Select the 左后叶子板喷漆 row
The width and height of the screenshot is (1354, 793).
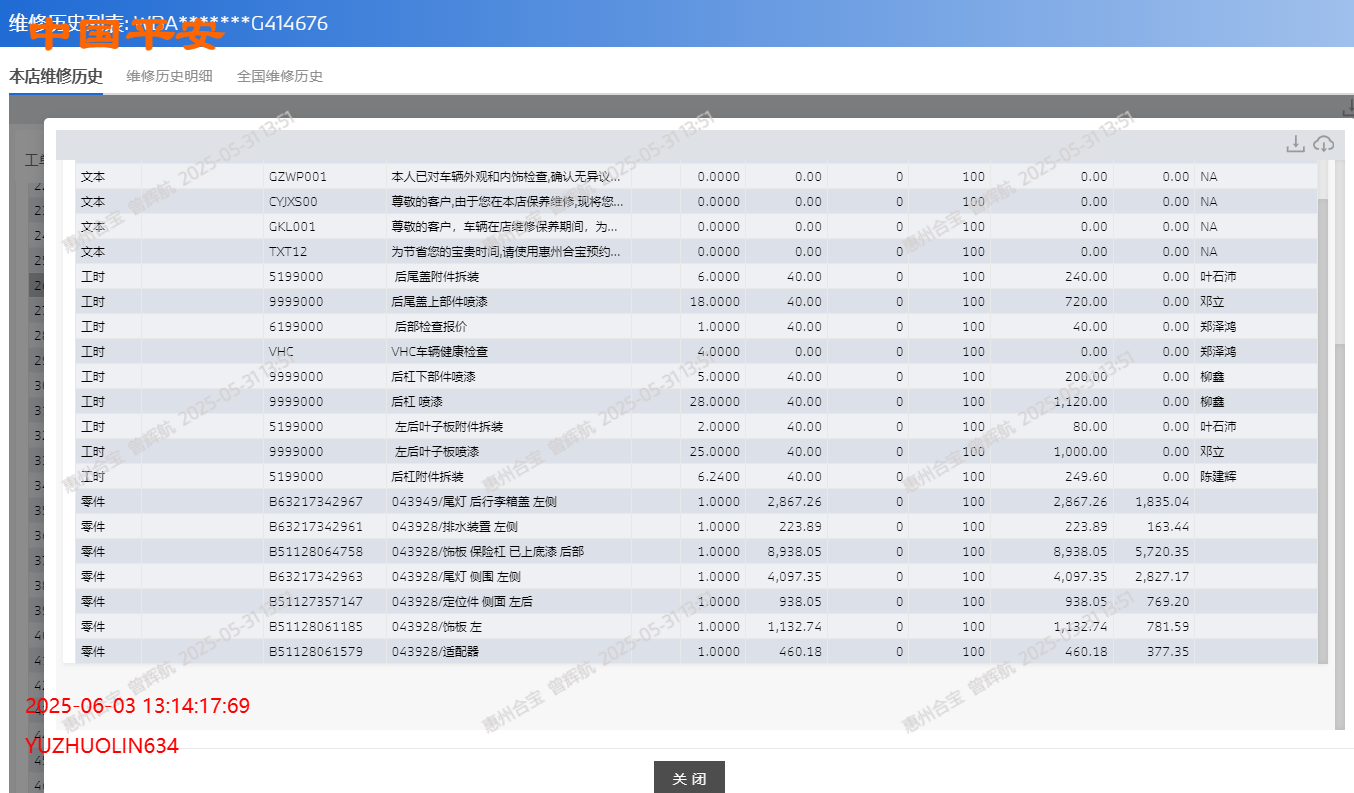pyautogui.click(x=437, y=452)
